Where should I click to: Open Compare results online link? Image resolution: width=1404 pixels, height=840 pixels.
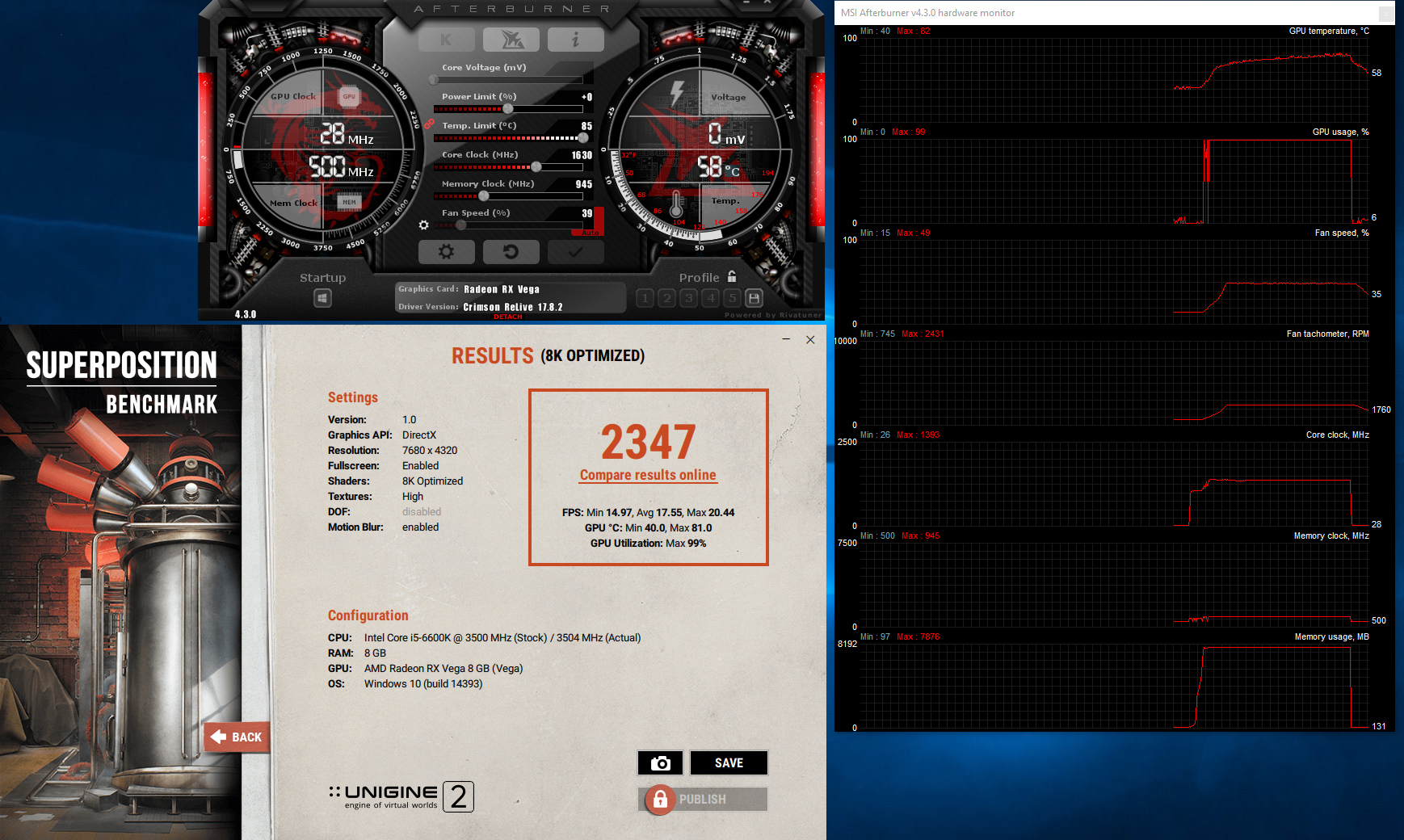point(648,475)
